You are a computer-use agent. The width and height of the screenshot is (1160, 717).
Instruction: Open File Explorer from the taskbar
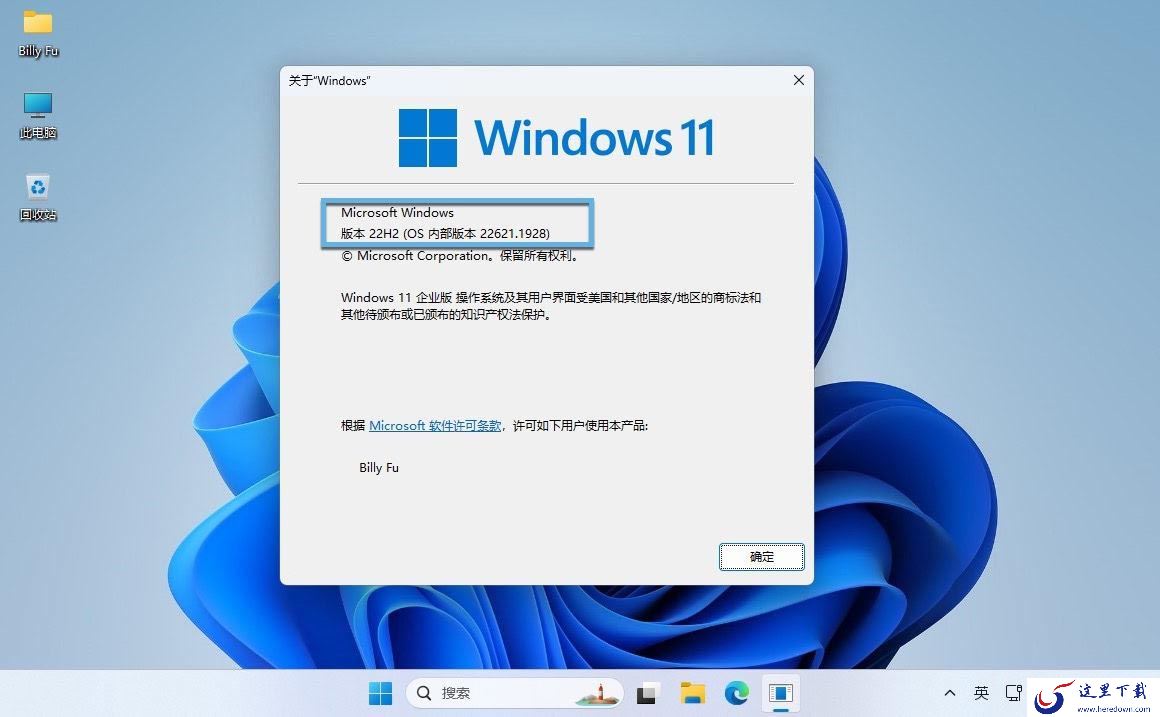(692, 693)
